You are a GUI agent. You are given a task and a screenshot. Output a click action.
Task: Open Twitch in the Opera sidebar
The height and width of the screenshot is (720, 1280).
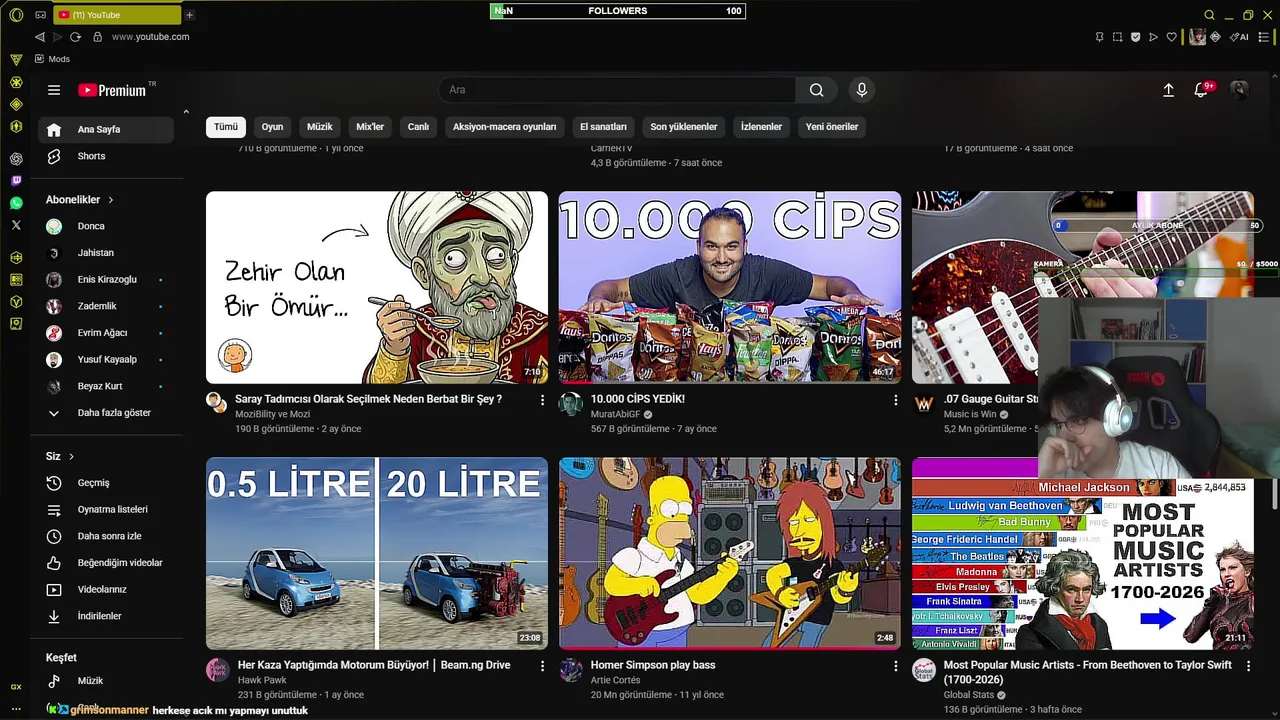coord(16,181)
